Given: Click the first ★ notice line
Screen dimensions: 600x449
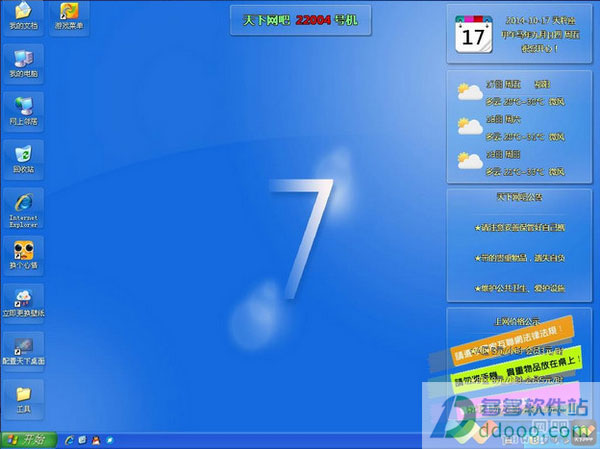Looking at the screenshot, I should [x=520, y=228].
